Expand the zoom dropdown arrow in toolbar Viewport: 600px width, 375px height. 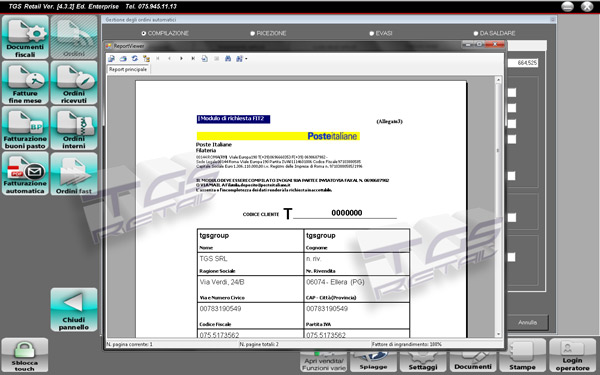pos(246,59)
